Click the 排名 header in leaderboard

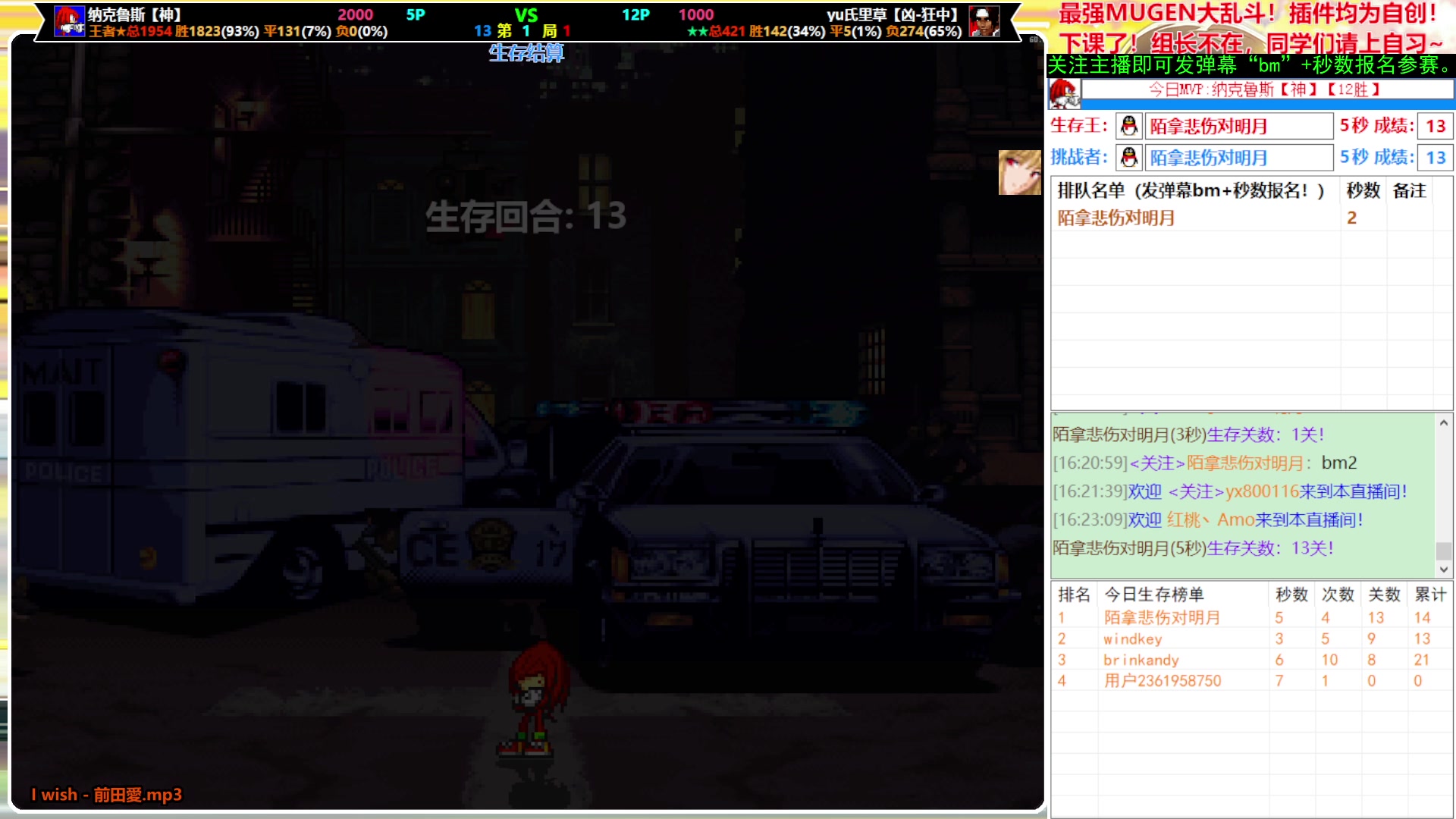pyautogui.click(x=1074, y=595)
